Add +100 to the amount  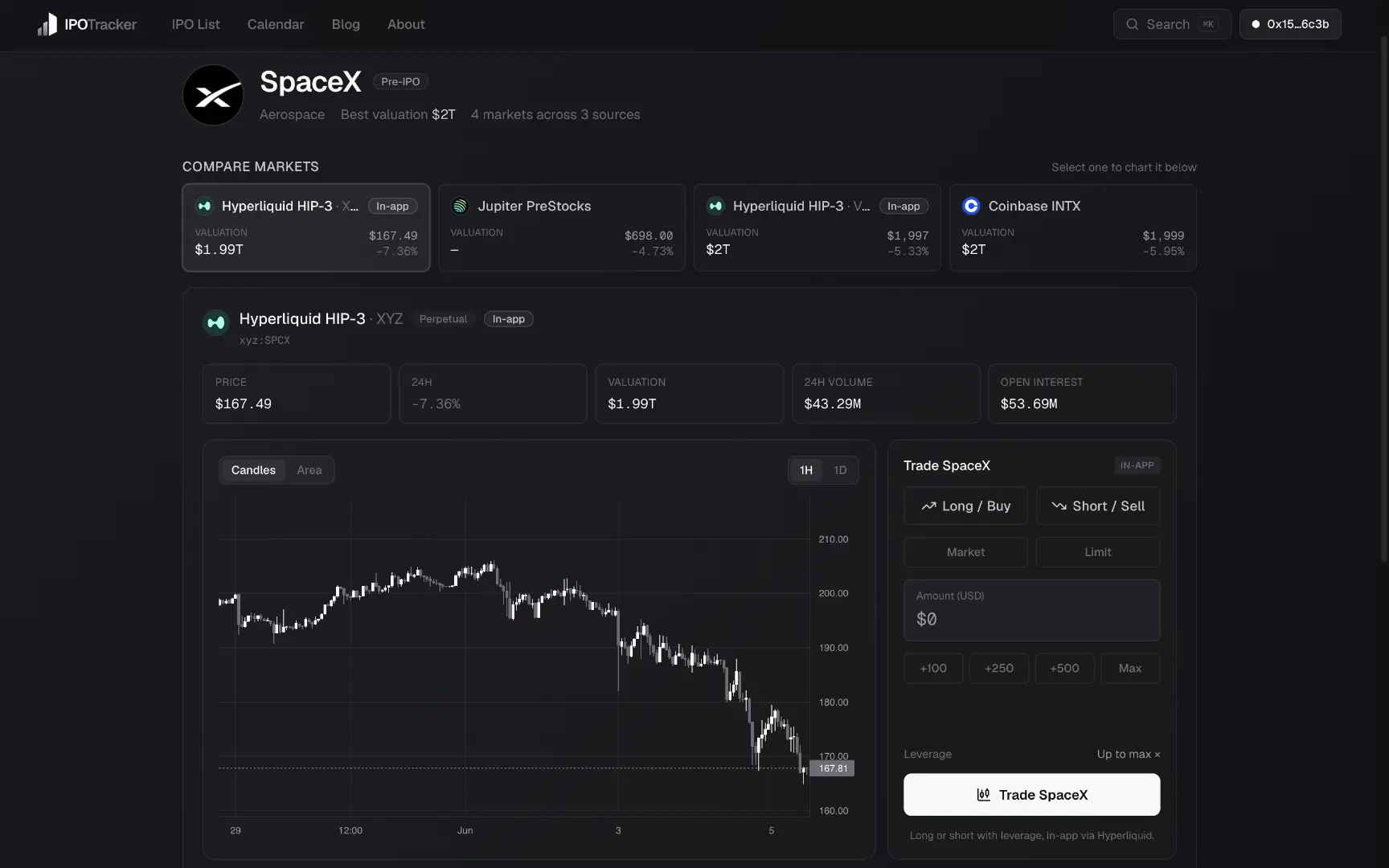click(x=933, y=669)
